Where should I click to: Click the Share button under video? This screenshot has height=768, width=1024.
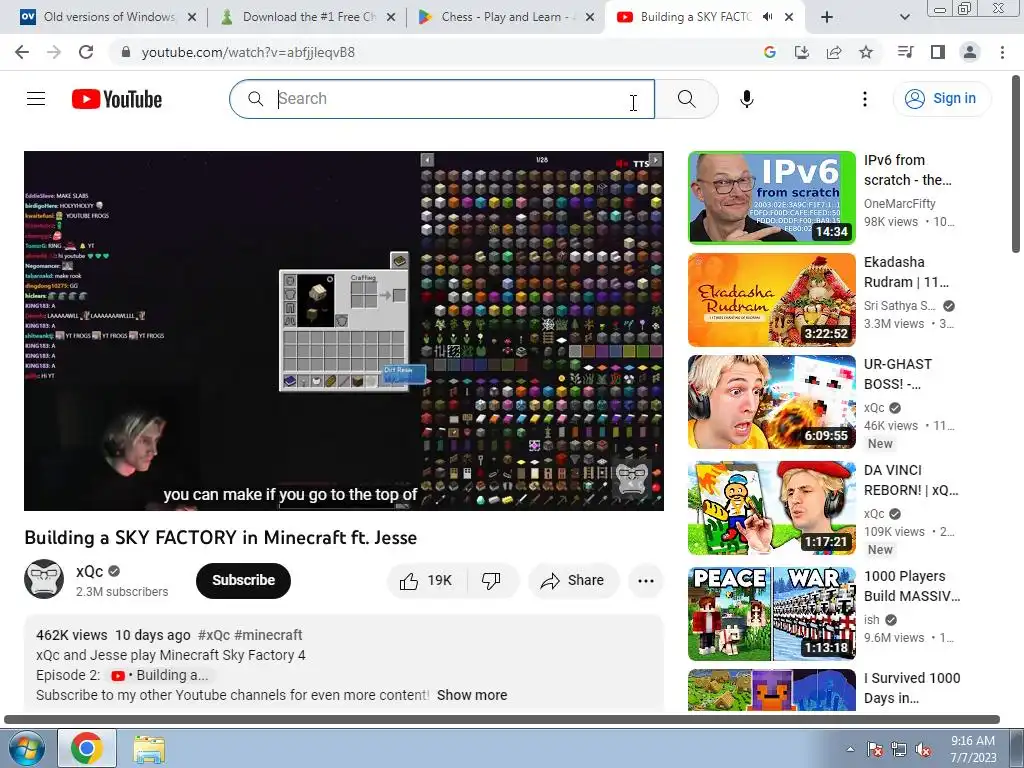click(573, 580)
